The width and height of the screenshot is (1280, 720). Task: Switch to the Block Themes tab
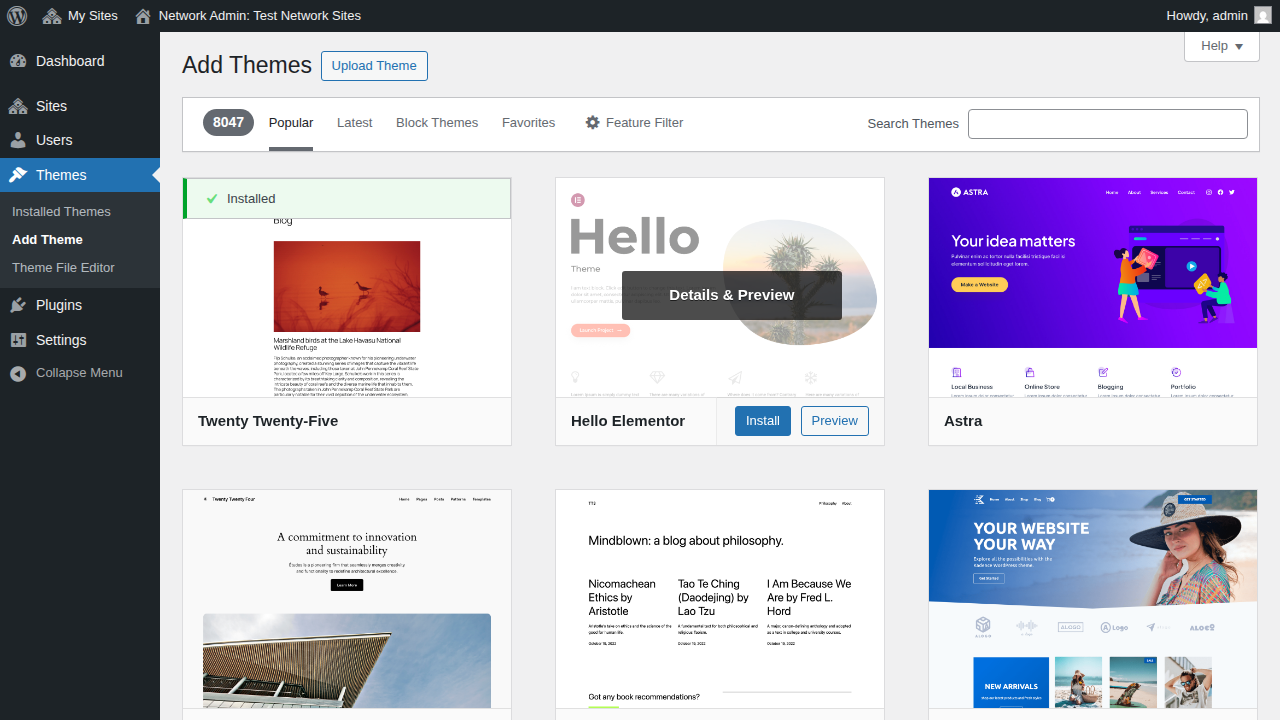click(x=437, y=123)
